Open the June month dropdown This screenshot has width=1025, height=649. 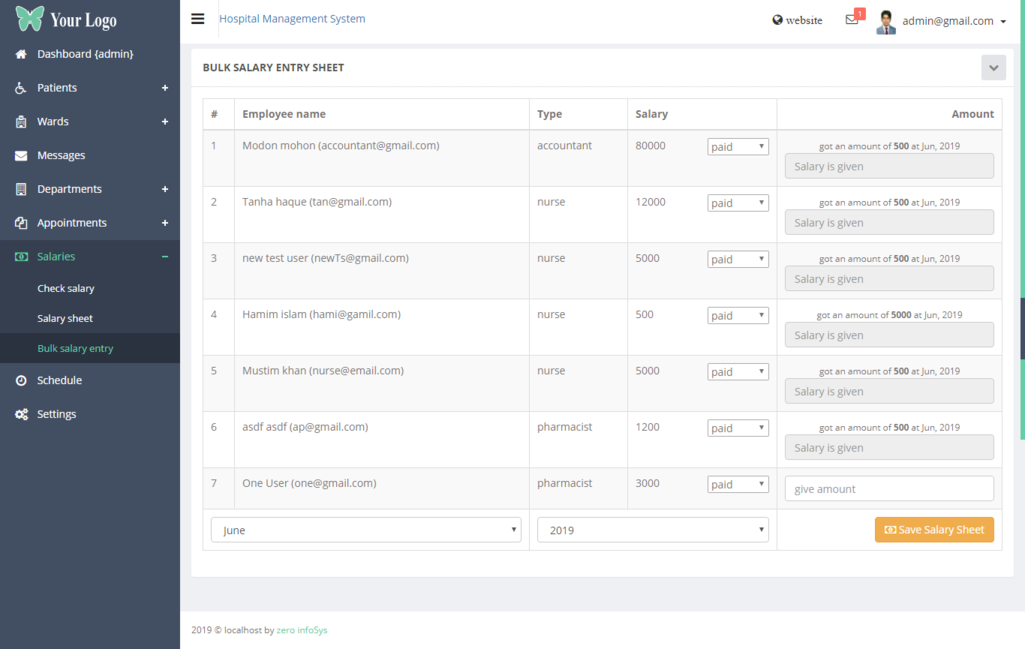(366, 530)
